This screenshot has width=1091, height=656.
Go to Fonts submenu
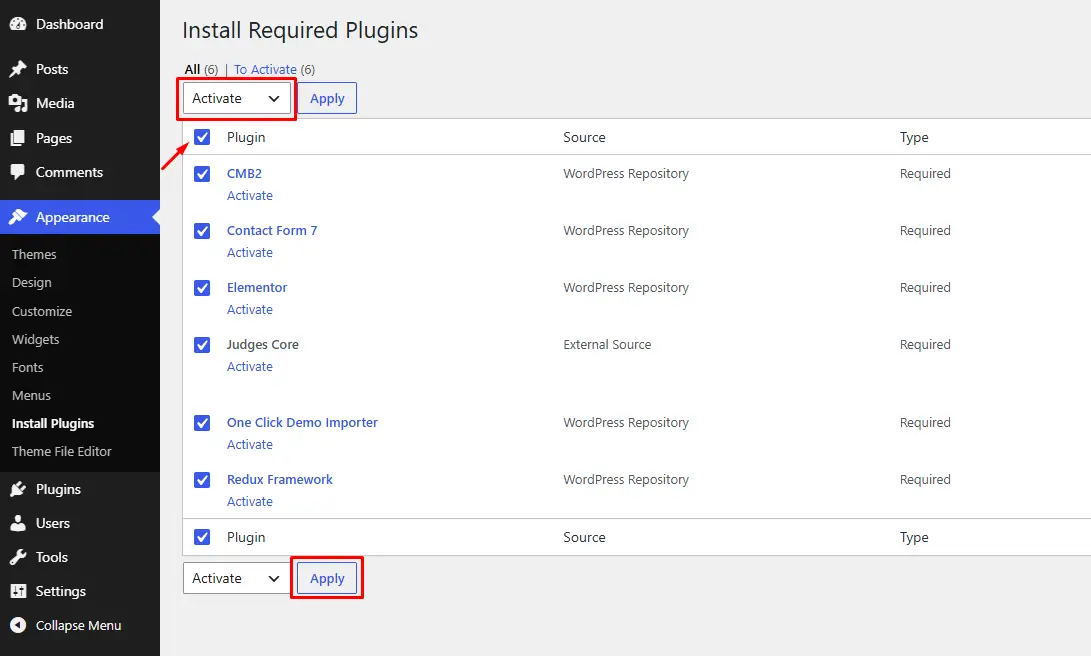click(27, 367)
